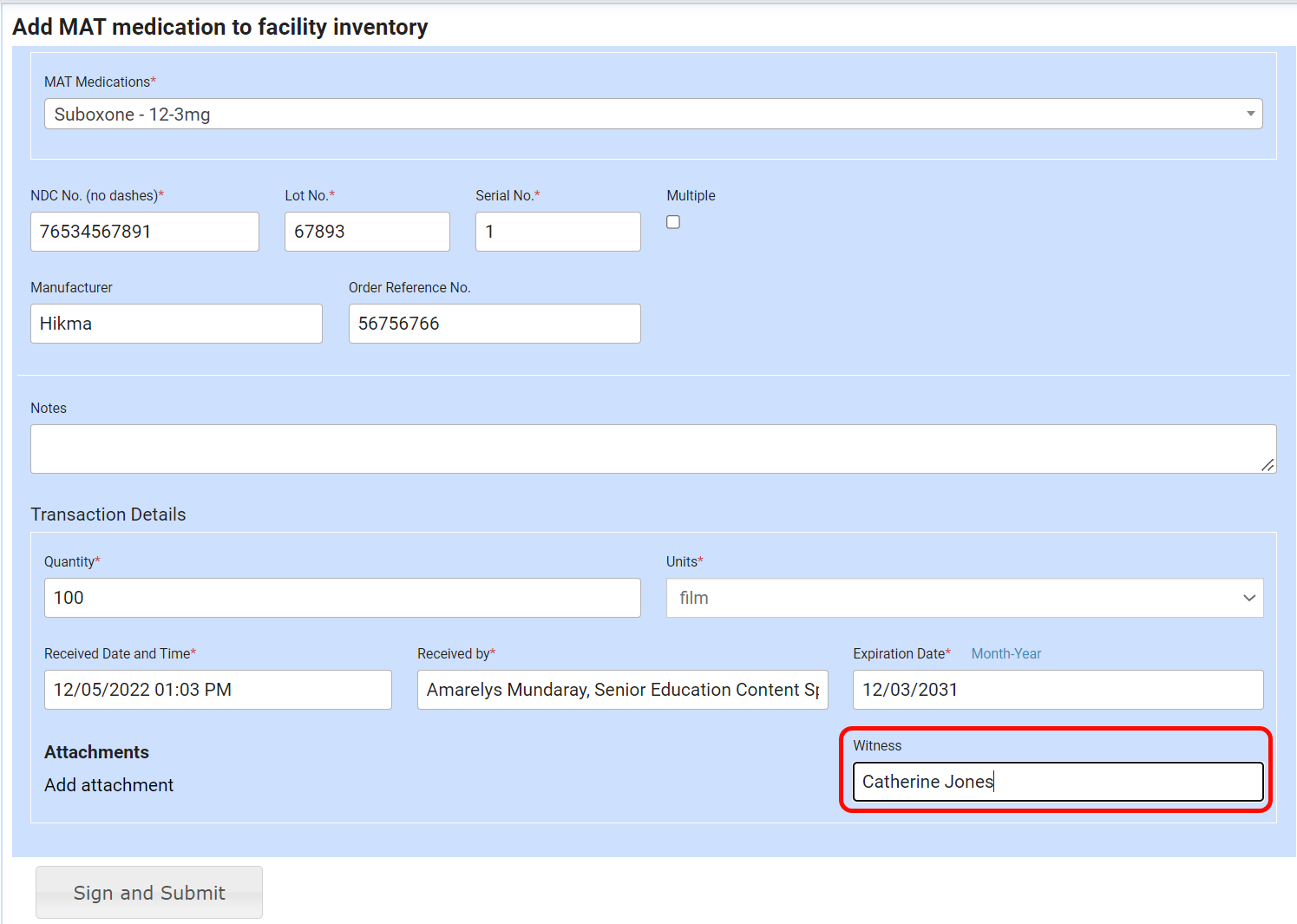Switch expiration to Month-Year format

pos(1006,653)
